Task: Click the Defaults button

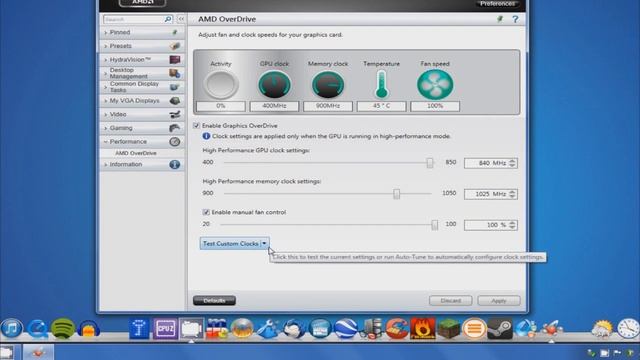Action: [214, 301]
